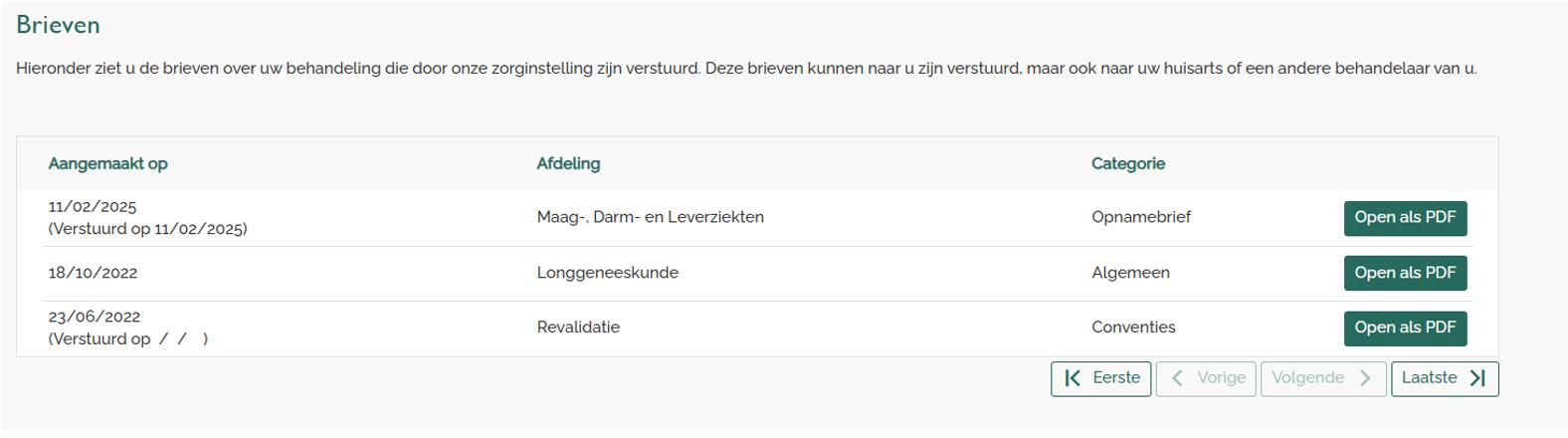The image size is (1568, 438).
Task: Click the first-page bar-arrow icon
Action: pyautogui.click(x=1073, y=378)
